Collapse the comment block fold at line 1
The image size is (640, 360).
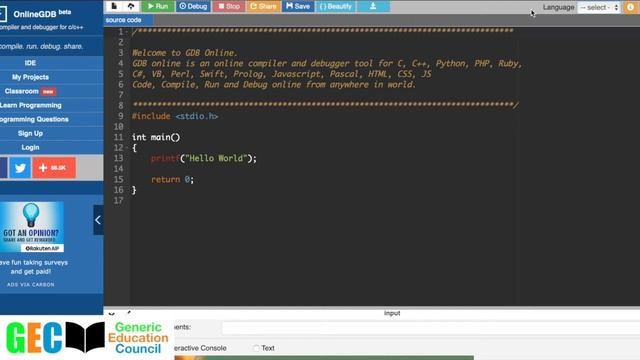pyautogui.click(x=127, y=32)
